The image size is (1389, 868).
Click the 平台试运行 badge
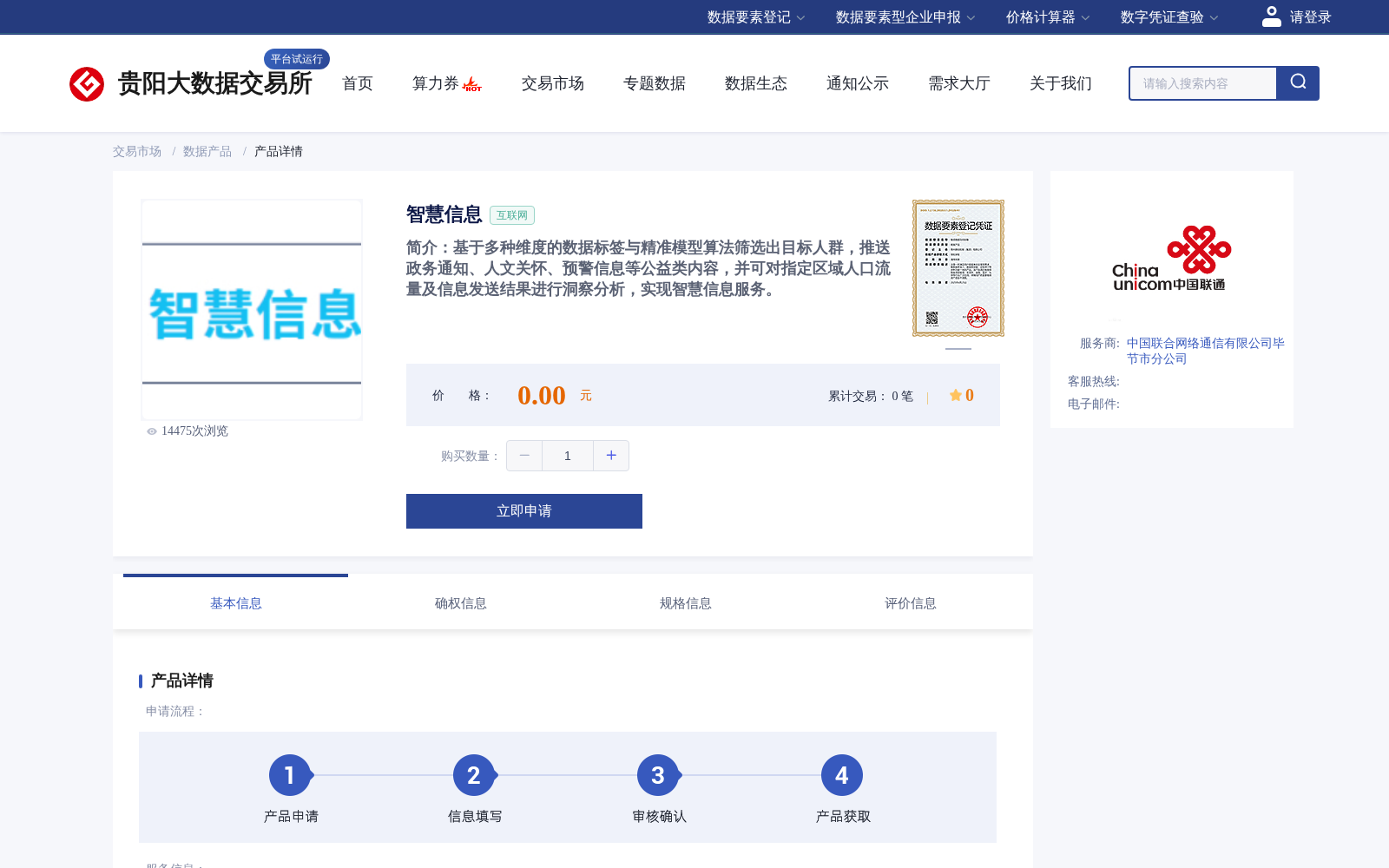pos(297,59)
